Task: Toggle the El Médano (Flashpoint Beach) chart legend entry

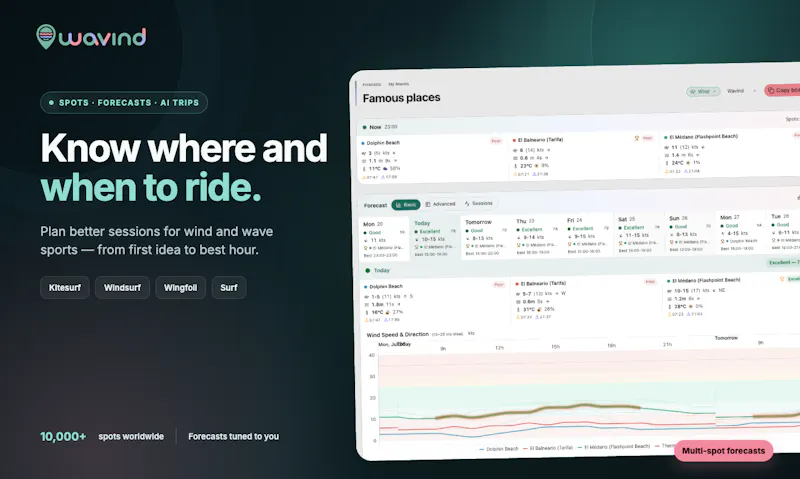Action: (x=614, y=447)
